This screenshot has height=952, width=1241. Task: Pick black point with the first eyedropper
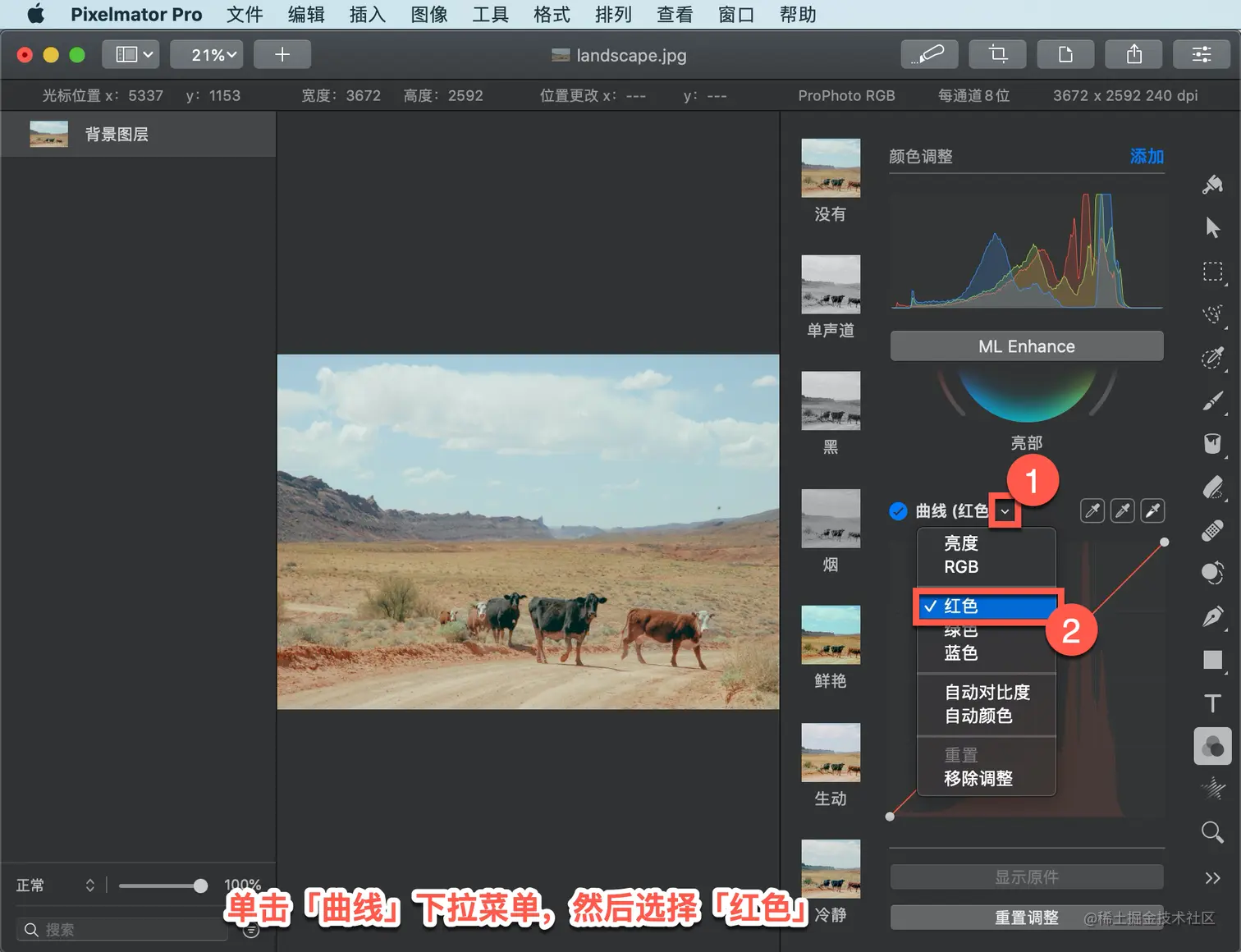point(1092,511)
